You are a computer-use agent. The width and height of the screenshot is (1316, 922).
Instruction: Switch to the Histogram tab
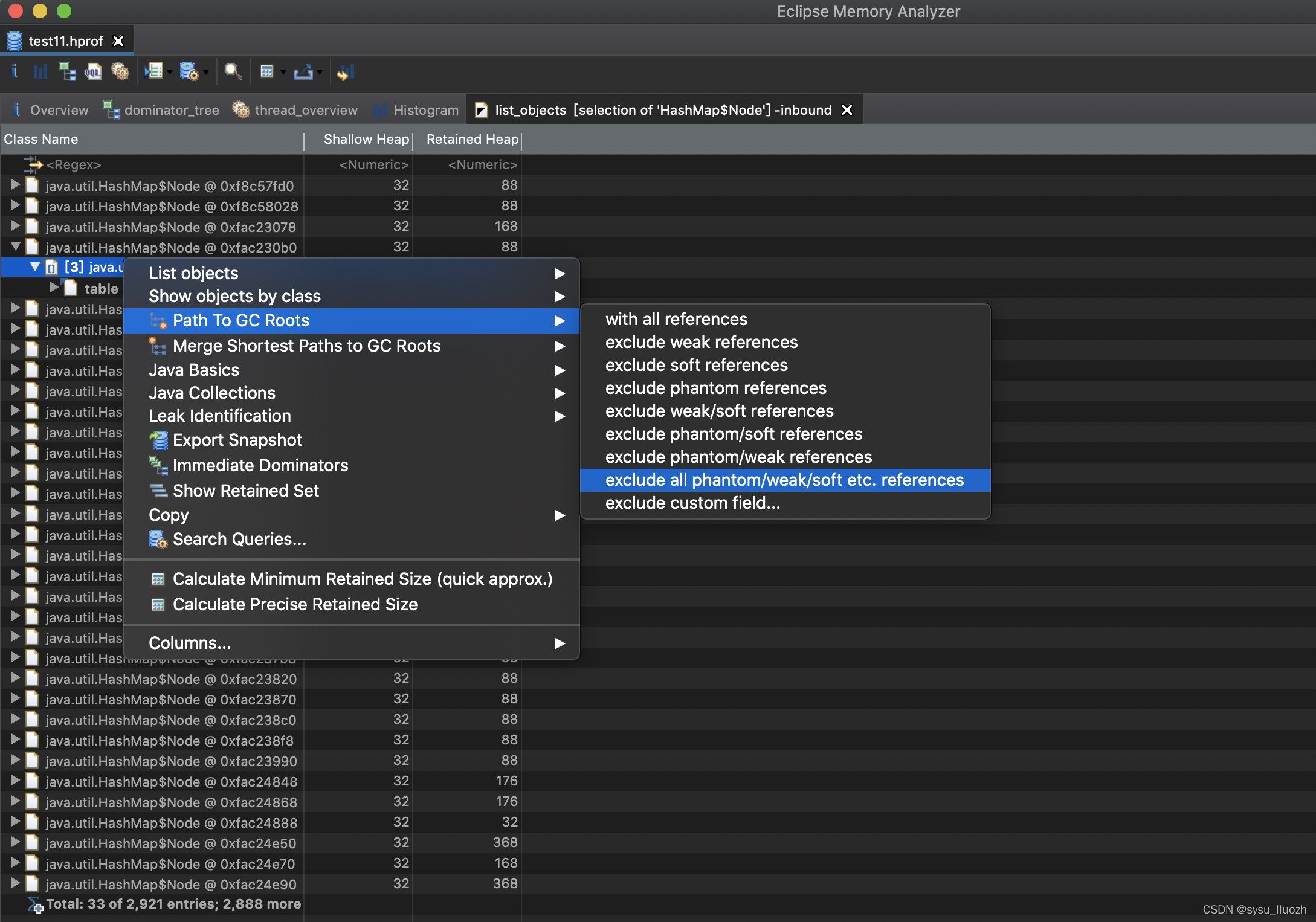click(x=417, y=110)
